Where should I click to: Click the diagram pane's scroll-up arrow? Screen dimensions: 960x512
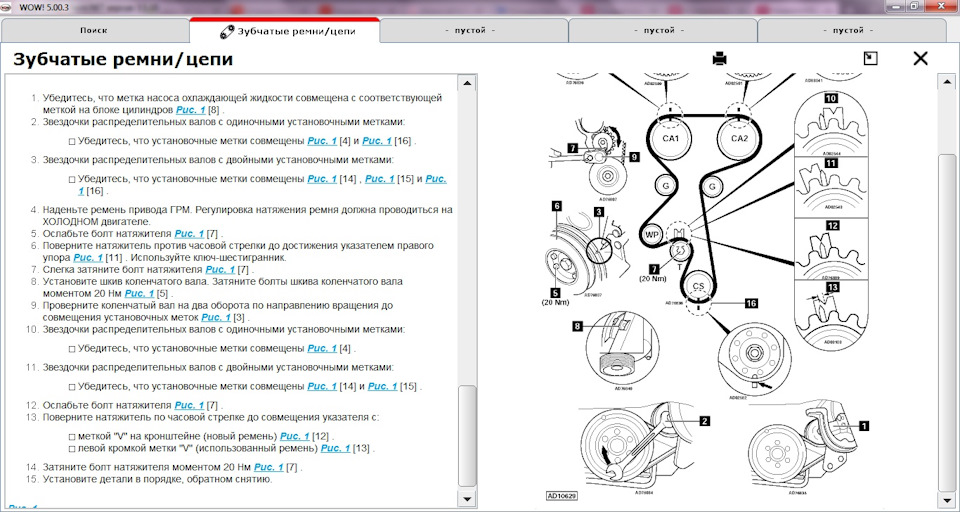(x=948, y=81)
